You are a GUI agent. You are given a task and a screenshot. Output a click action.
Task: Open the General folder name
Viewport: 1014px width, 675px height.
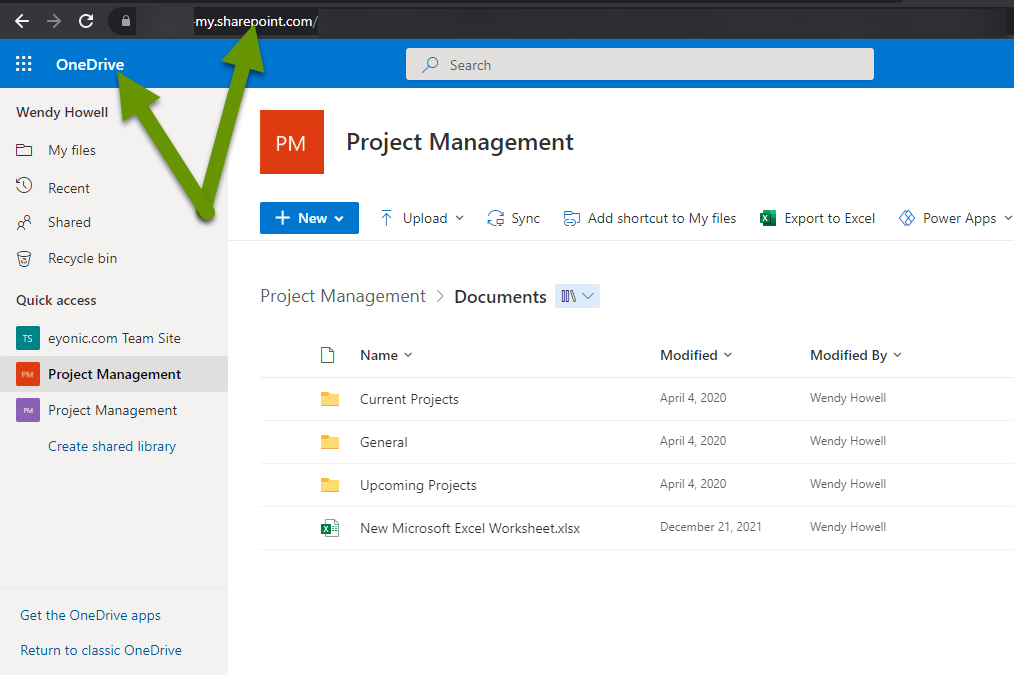pyautogui.click(x=383, y=442)
